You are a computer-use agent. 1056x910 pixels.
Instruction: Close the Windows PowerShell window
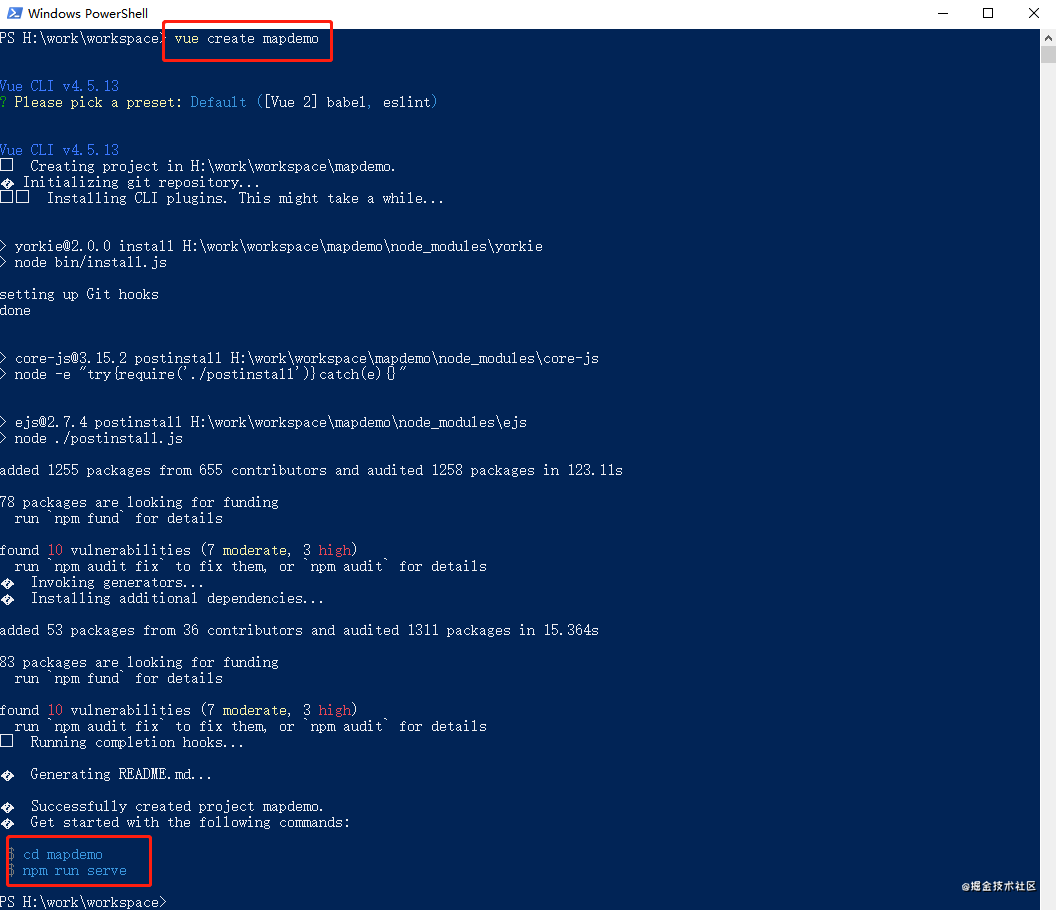pos(1034,13)
